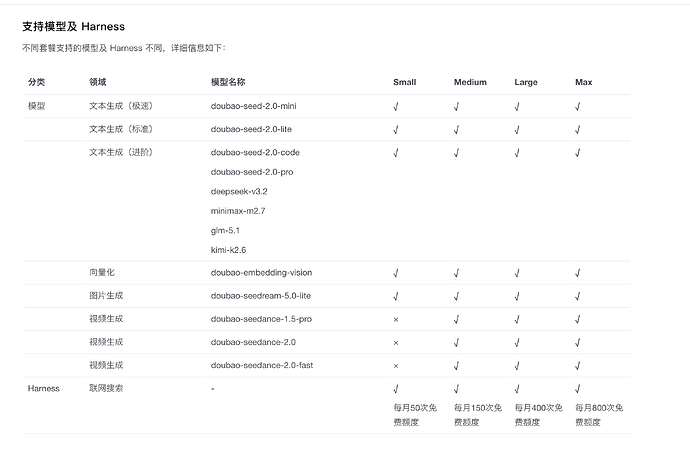
Task: Select minimax-m2.7 model name
Action: tap(238, 211)
